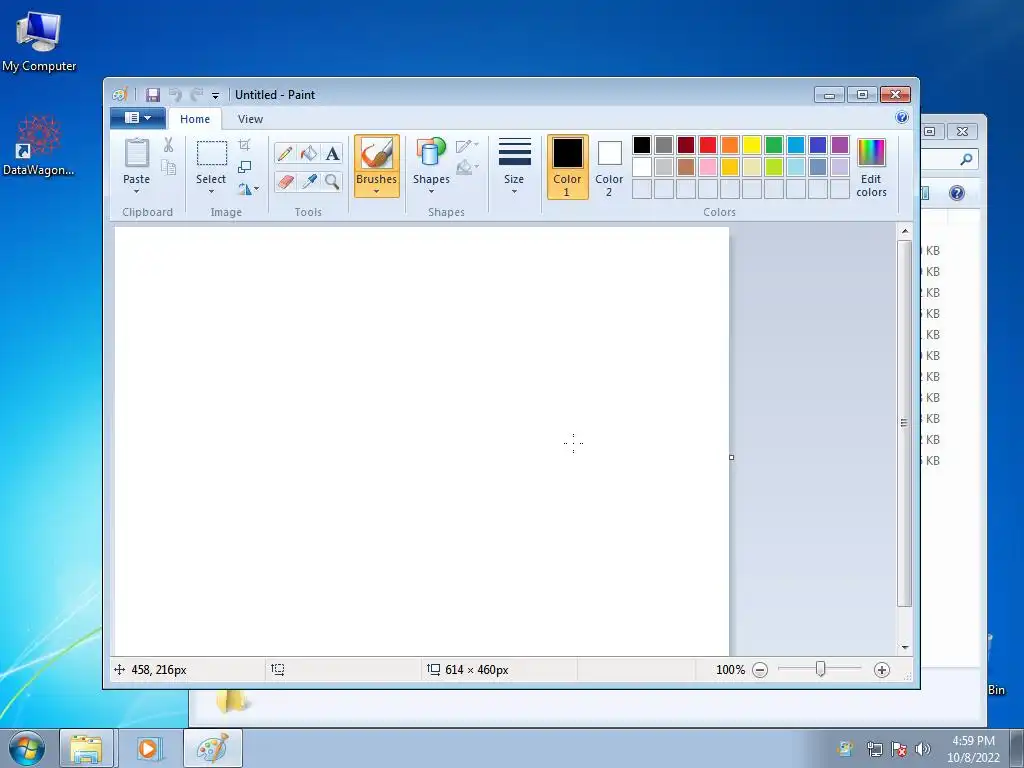
Task: Click the Show desktop strip on taskbar
Action: coord(1017,748)
